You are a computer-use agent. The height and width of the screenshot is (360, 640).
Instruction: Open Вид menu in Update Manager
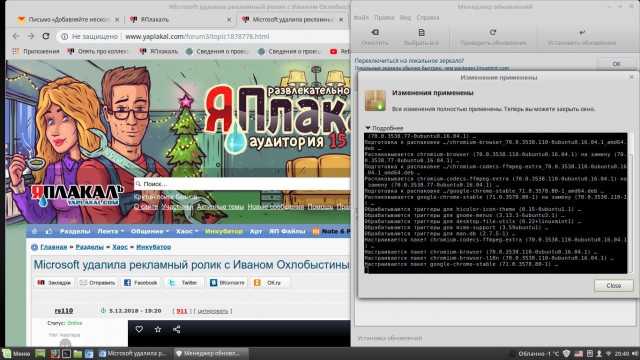tap(405, 18)
